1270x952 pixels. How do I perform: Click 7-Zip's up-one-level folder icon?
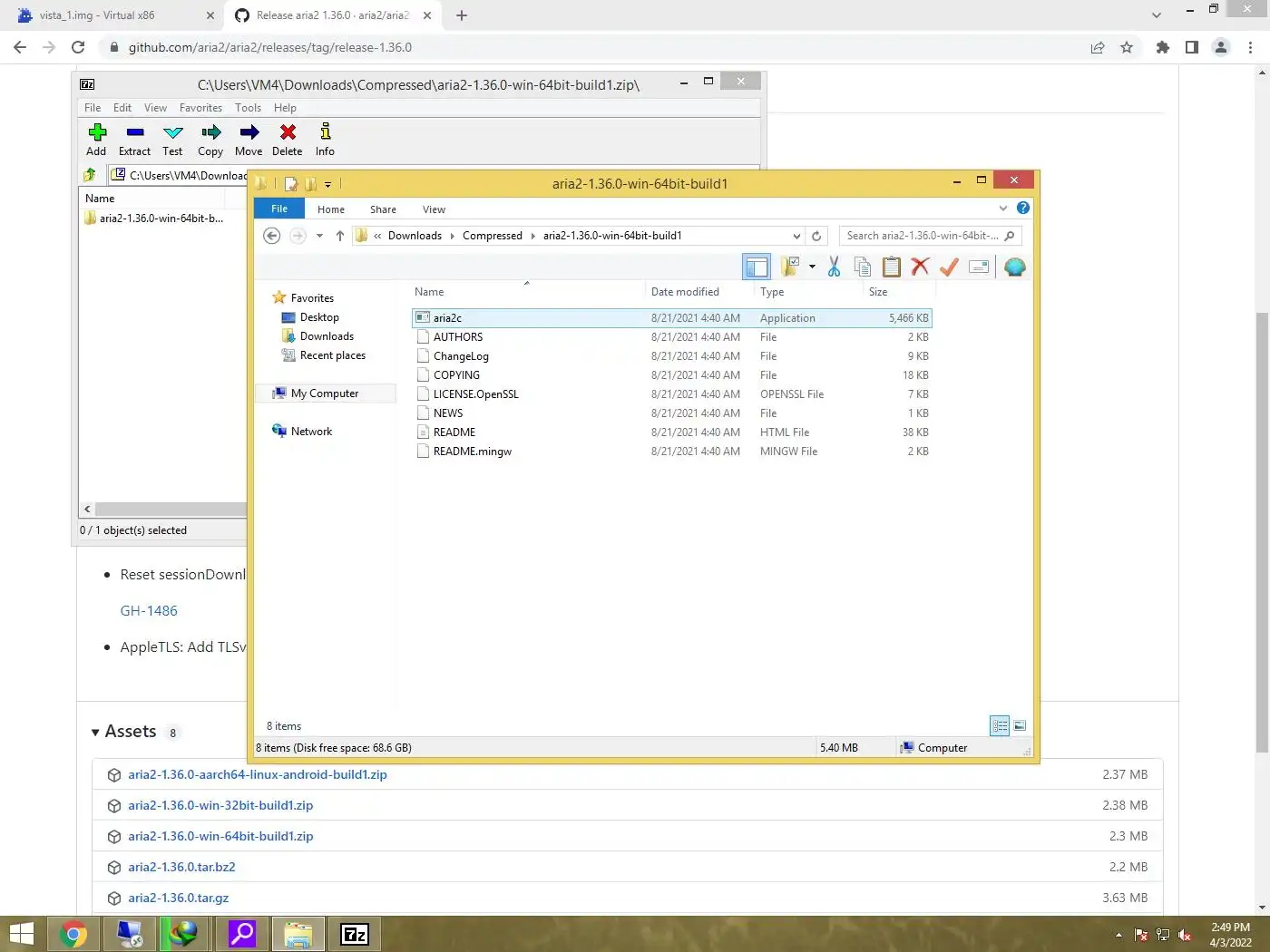click(x=90, y=175)
